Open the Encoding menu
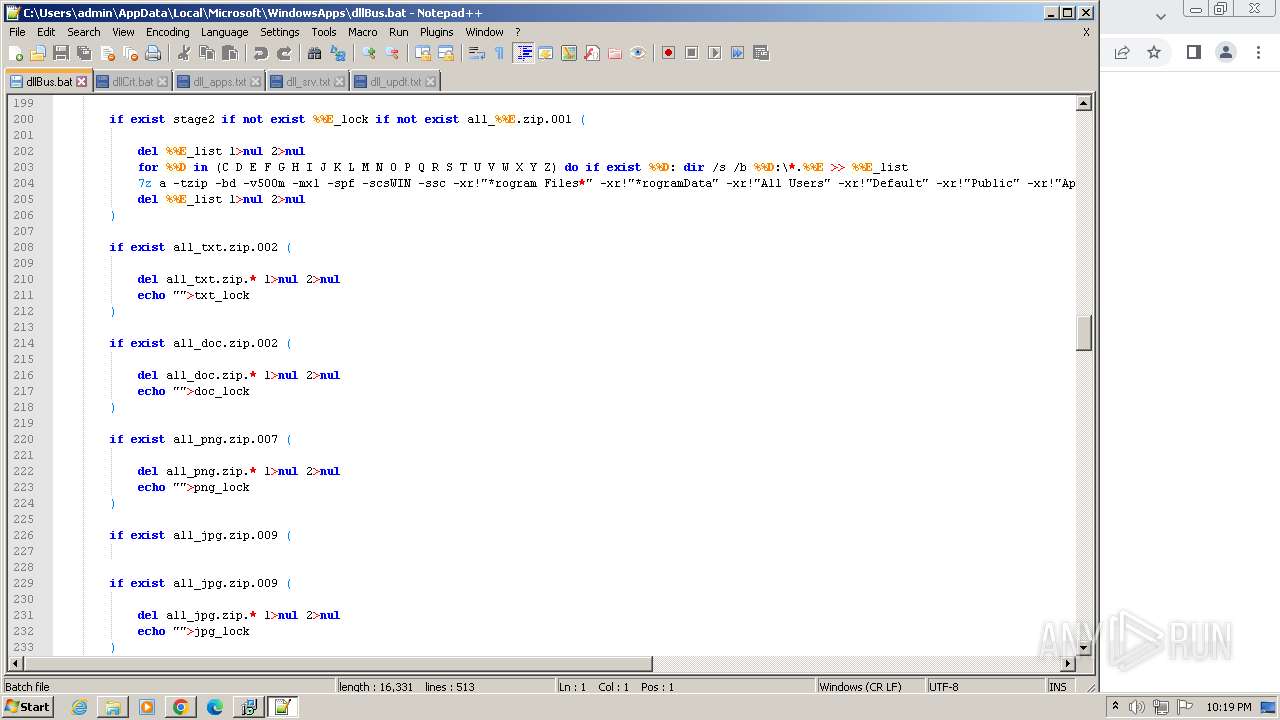The image size is (1280, 720). 167,32
